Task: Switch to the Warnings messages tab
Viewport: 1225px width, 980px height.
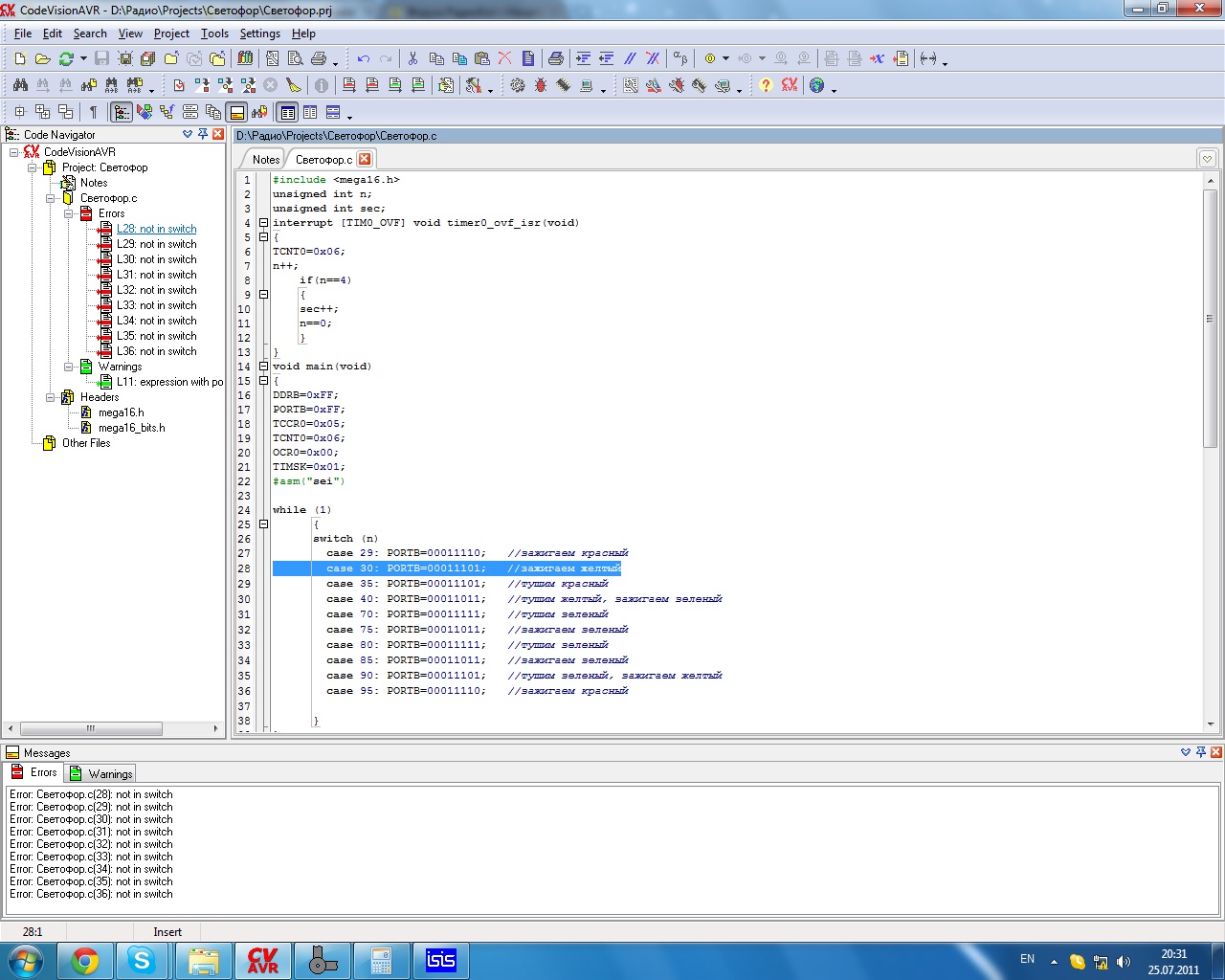Action: coord(102,773)
